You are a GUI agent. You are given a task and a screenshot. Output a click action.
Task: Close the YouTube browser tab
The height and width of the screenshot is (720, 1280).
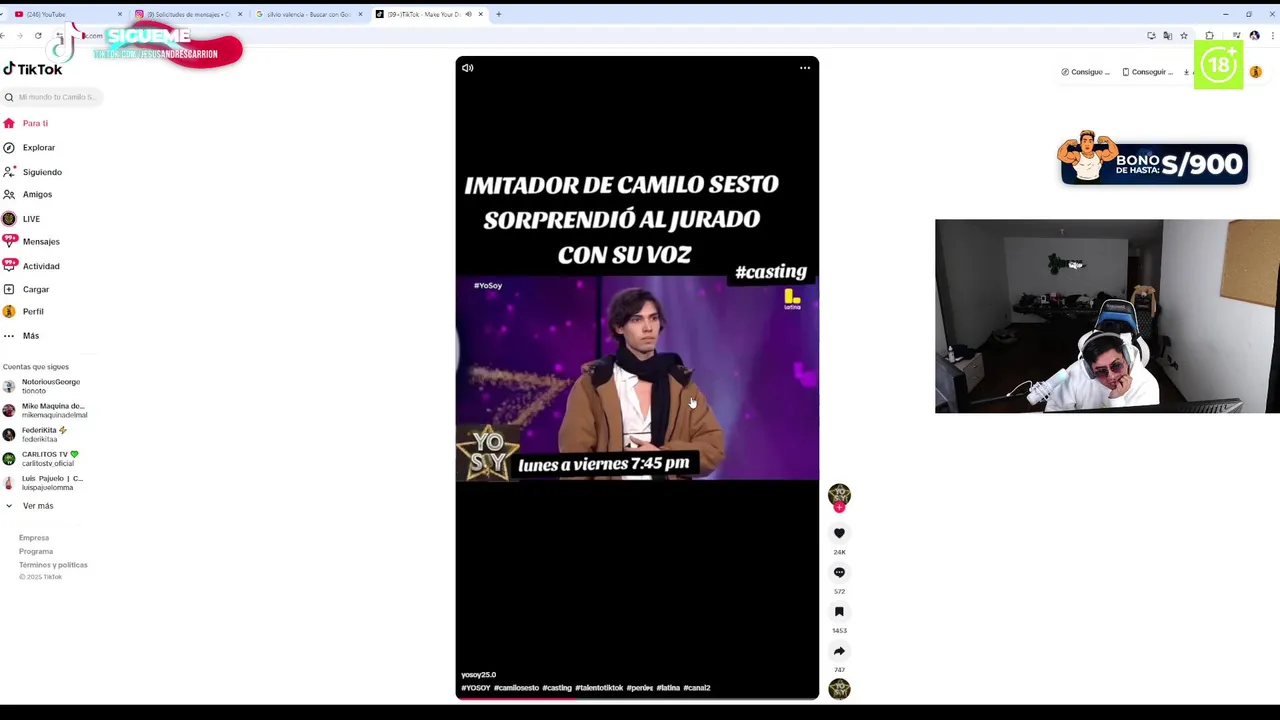point(120,14)
